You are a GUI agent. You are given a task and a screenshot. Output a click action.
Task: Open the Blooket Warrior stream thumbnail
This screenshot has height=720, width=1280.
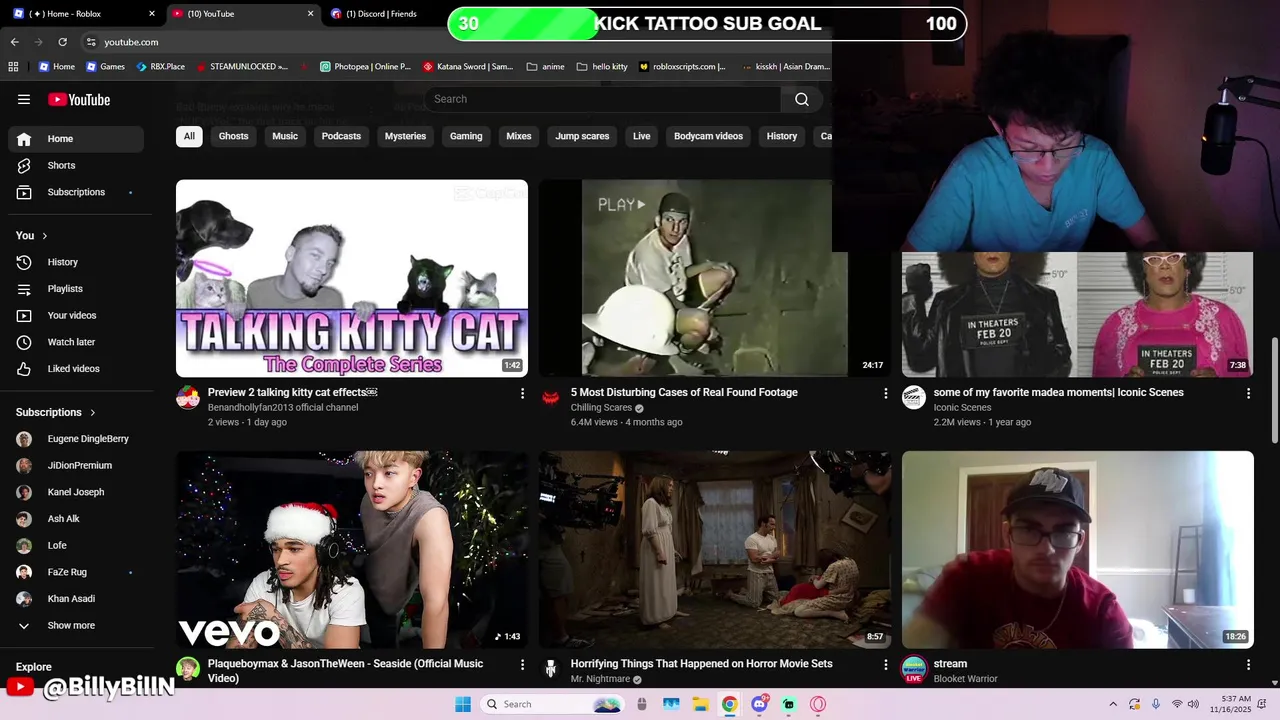coord(1077,549)
